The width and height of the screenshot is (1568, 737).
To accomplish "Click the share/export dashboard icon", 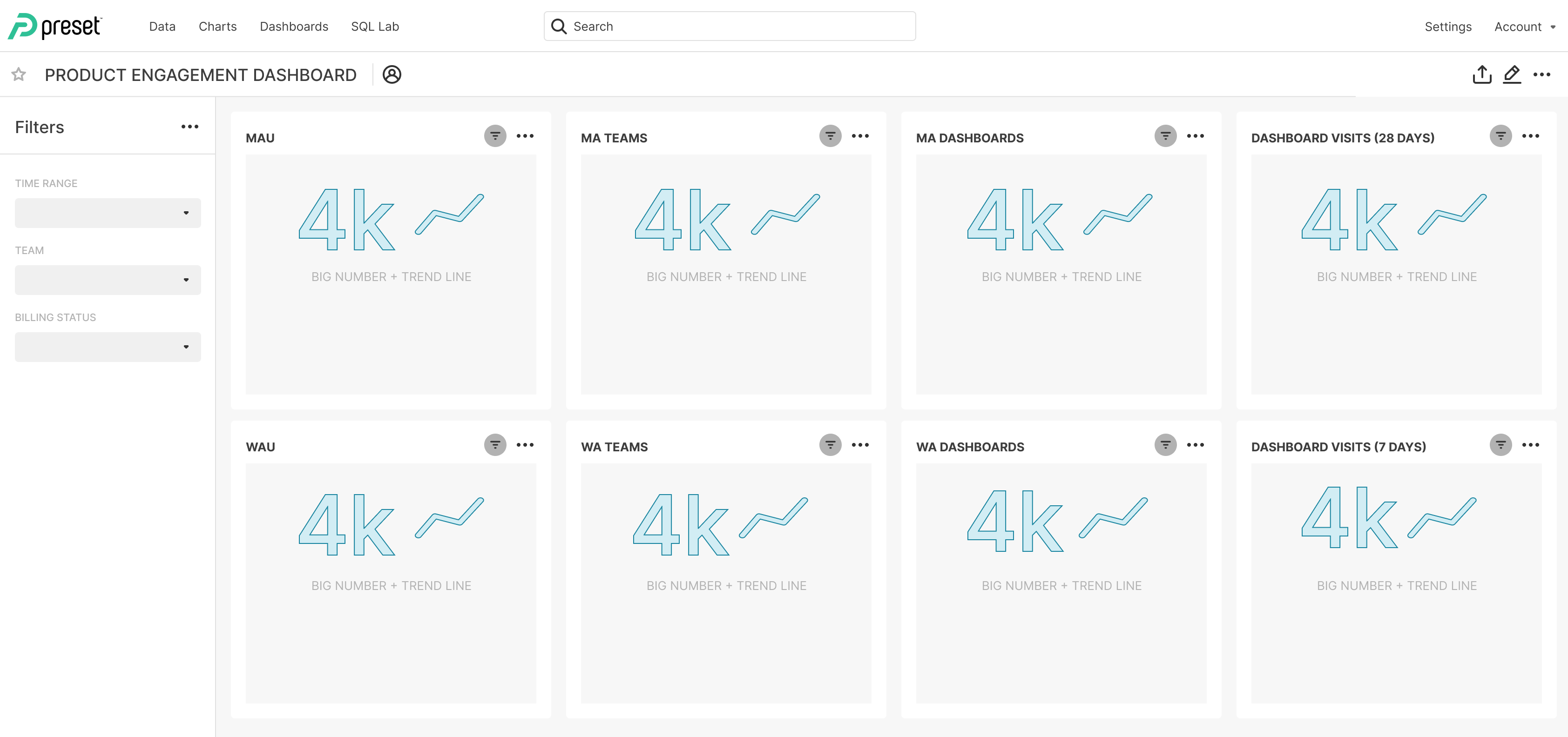I will [1481, 74].
